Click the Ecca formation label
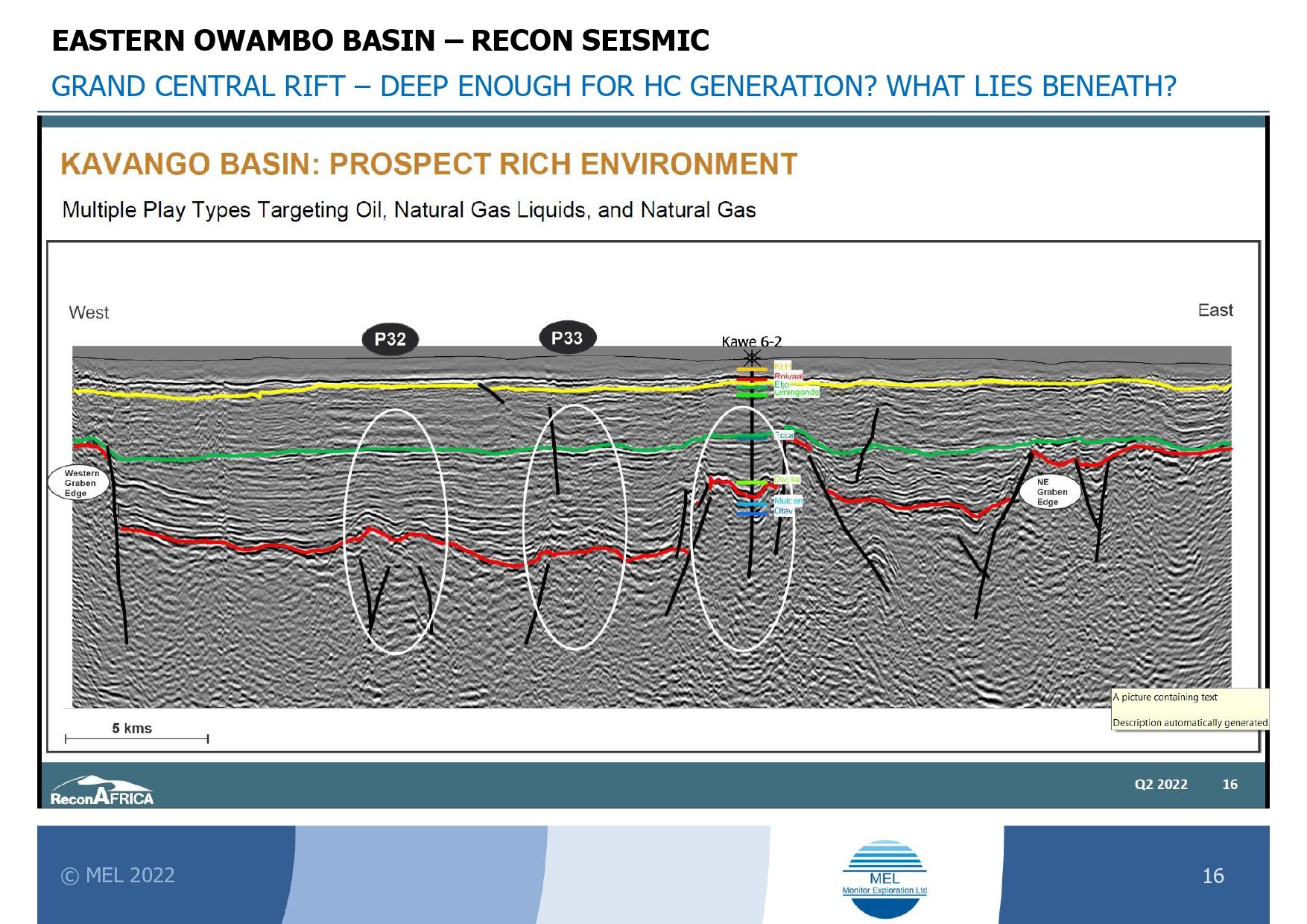This screenshot has width=1307, height=924. pyautogui.click(x=784, y=434)
